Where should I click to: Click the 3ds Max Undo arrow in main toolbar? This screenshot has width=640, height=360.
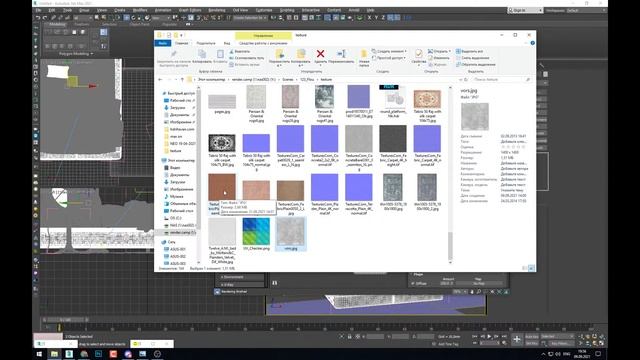pyautogui.click(x=38, y=18)
